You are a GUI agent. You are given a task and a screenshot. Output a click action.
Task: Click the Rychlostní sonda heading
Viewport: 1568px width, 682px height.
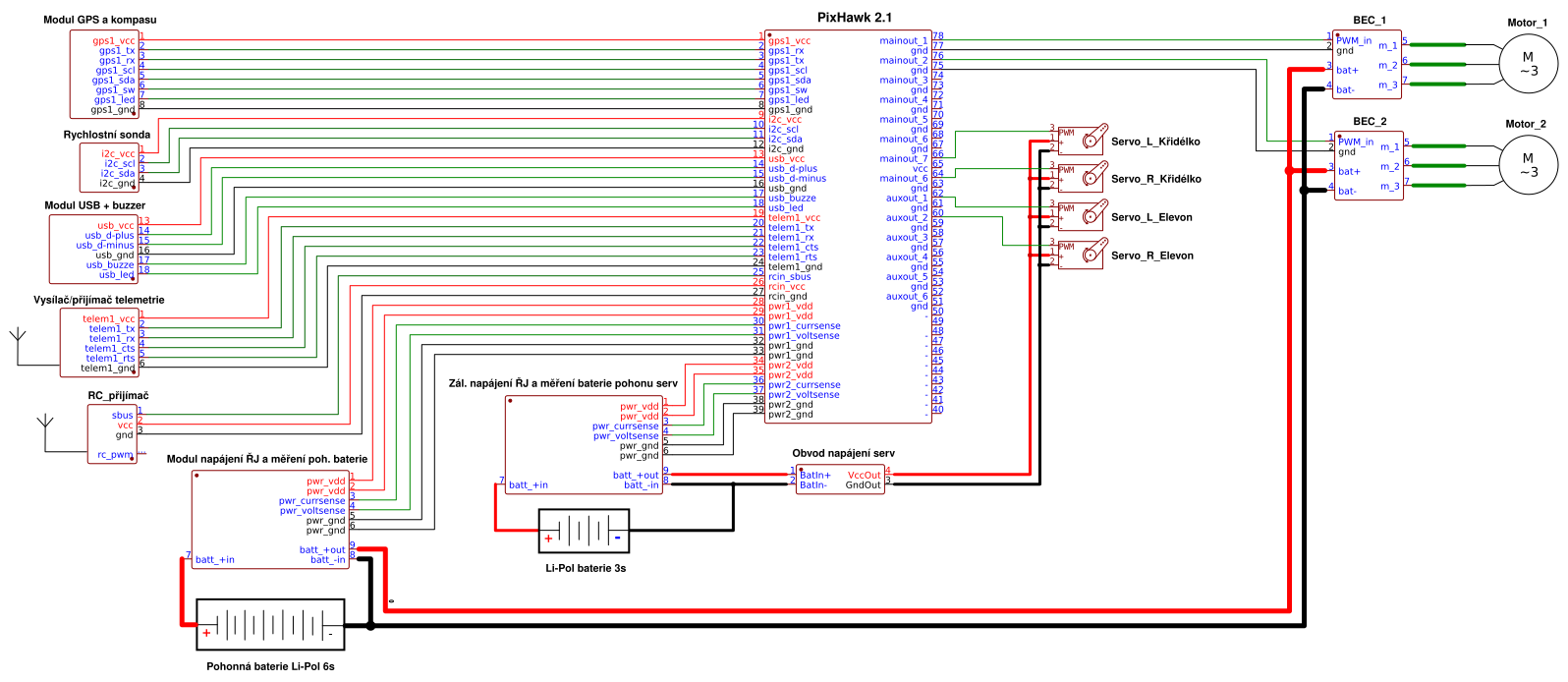[x=107, y=135]
